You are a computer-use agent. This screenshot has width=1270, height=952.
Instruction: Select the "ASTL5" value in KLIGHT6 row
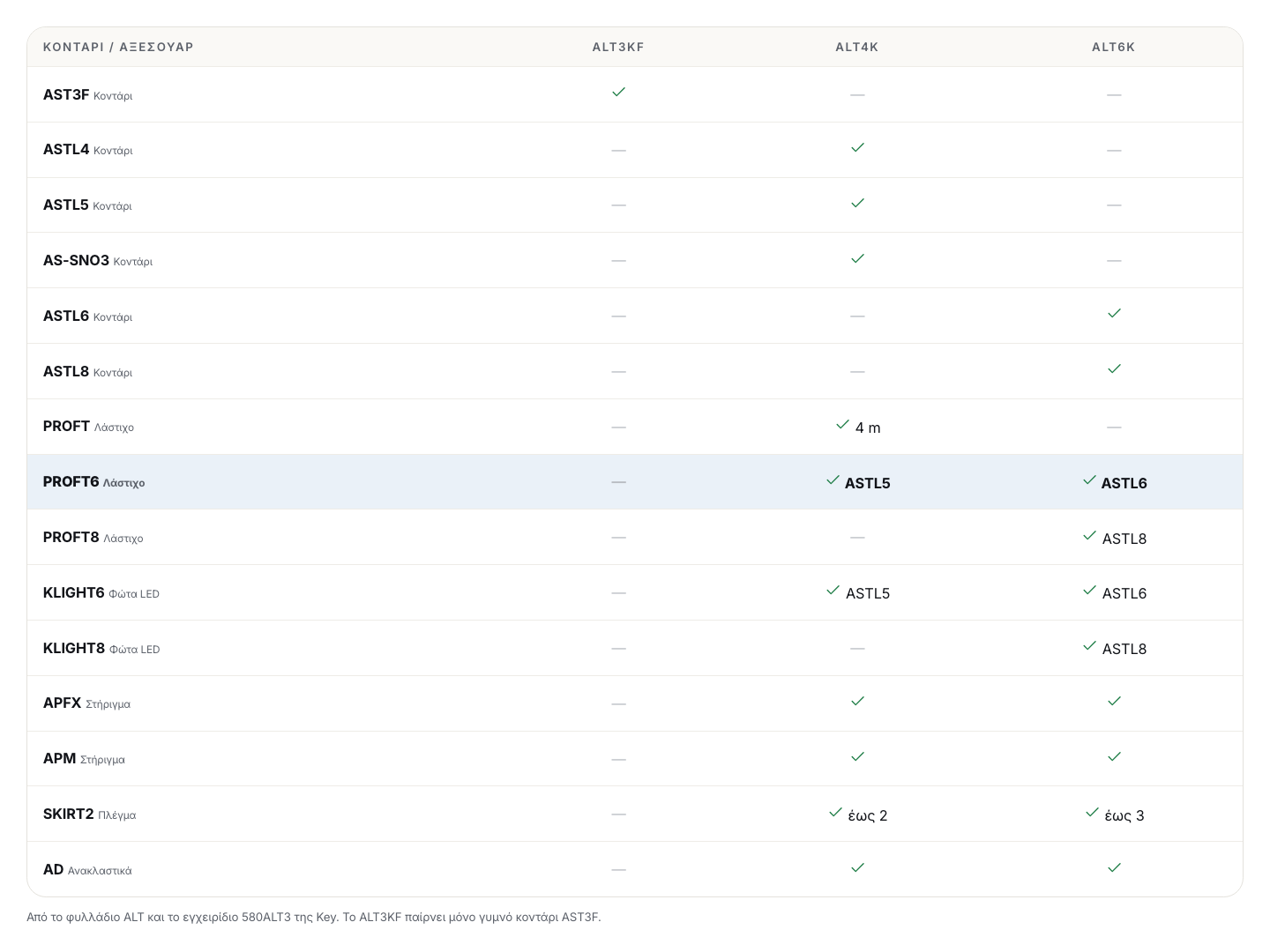coord(868,594)
